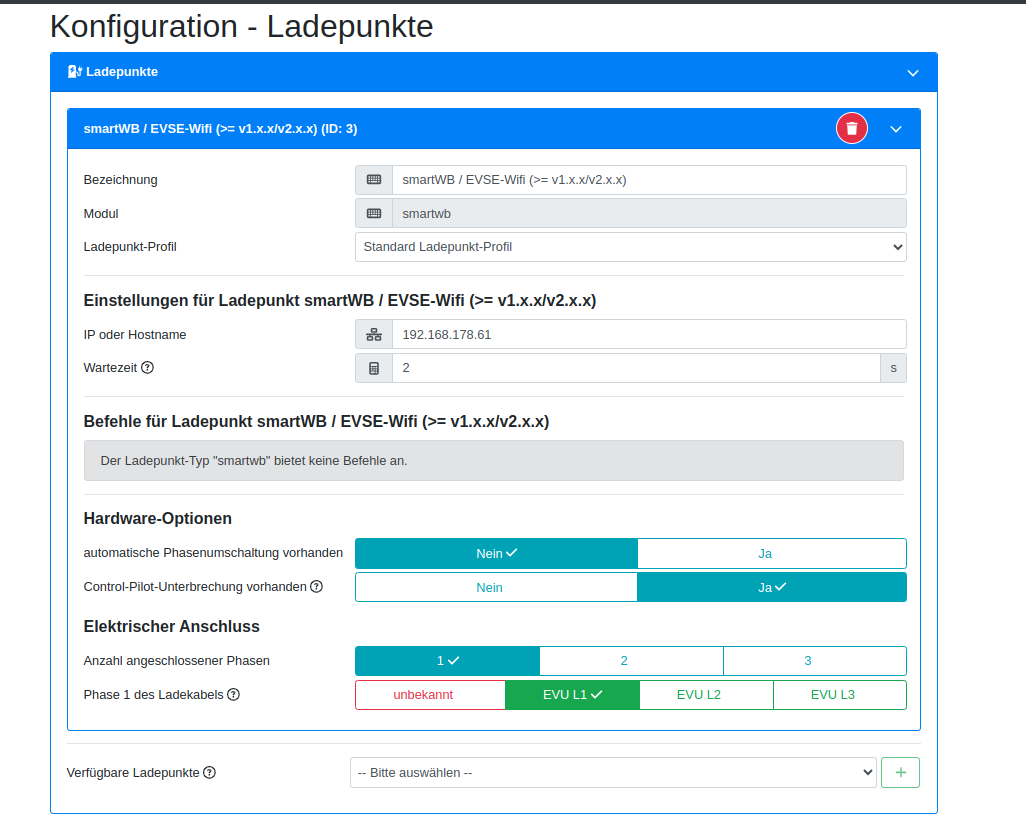Click the 'bietet keine Befehle an' notice
The width and height of the screenshot is (1026, 822).
[x=494, y=461]
